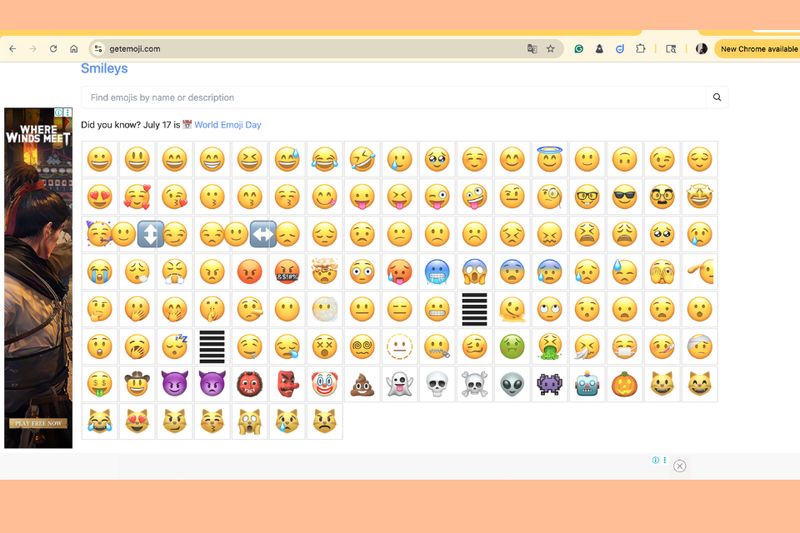800x533 pixels.
Task: Open the browser home page icon
Action: point(74,49)
